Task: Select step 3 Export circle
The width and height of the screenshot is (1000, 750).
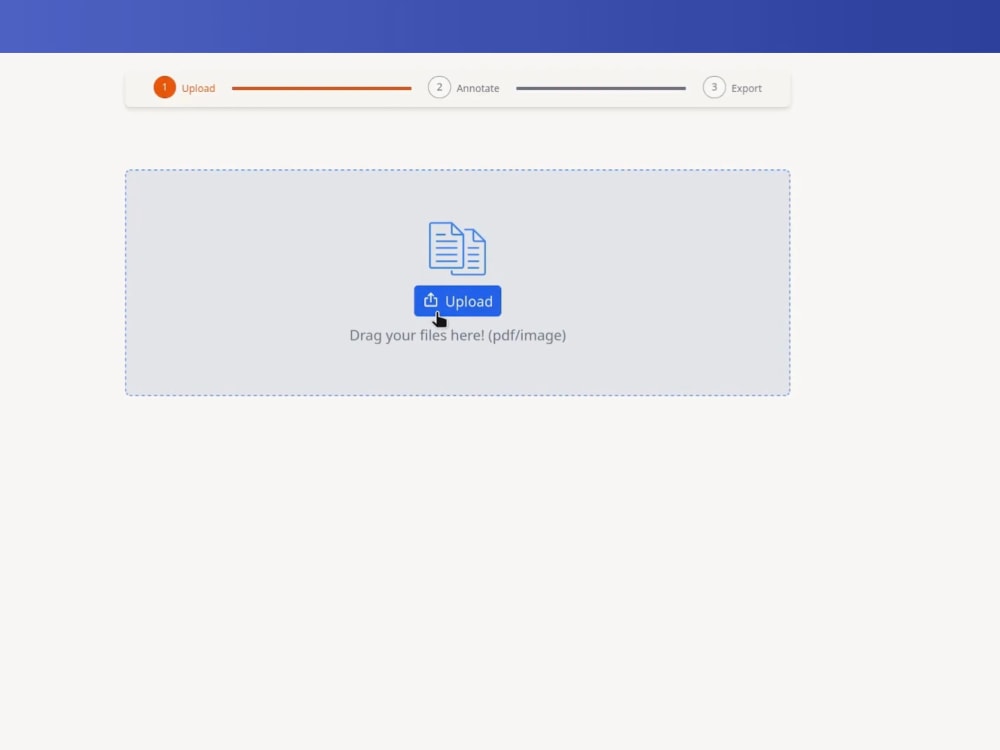Action: (714, 87)
